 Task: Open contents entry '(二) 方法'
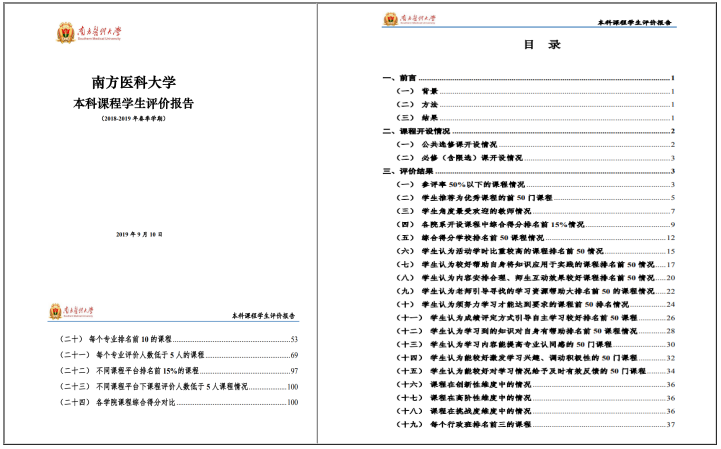tap(535, 105)
